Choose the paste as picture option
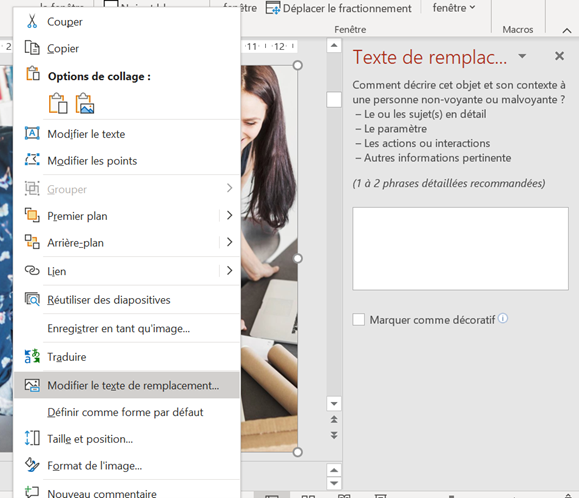Image resolution: width=579 pixels, height=498 pixels. pos(85,103)
